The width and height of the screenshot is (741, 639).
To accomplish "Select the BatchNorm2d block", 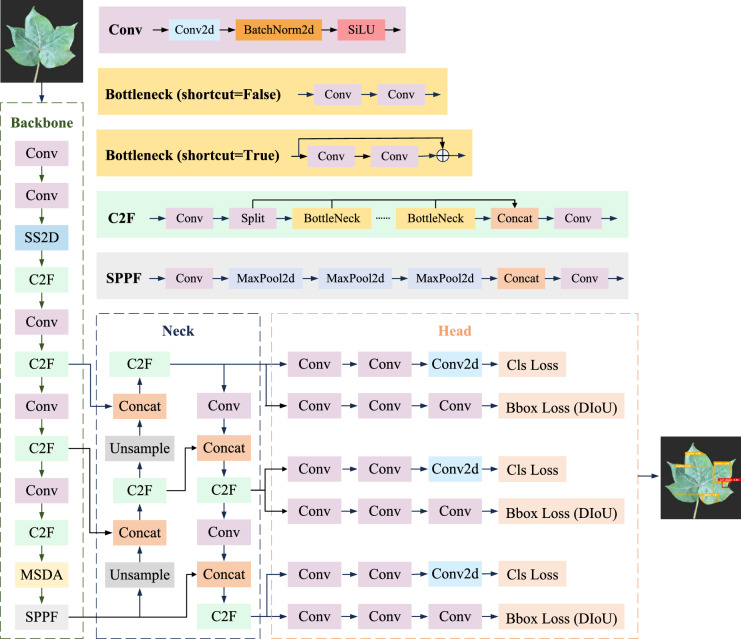I will pos(279,30).
